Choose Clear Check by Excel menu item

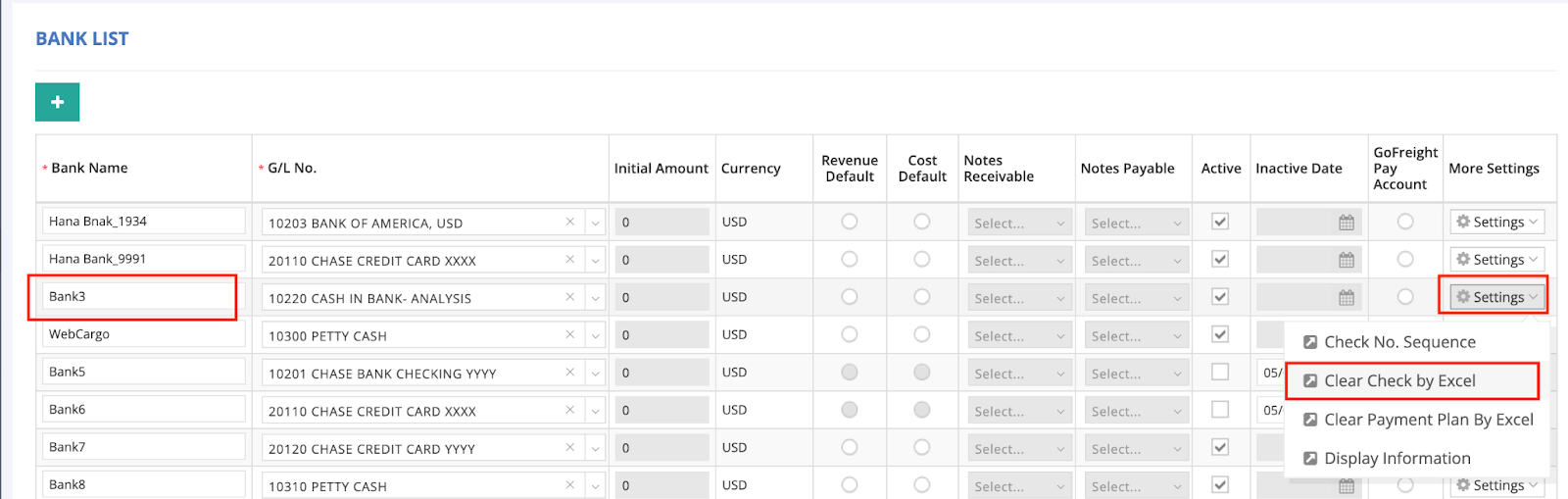pos(1399,380)
